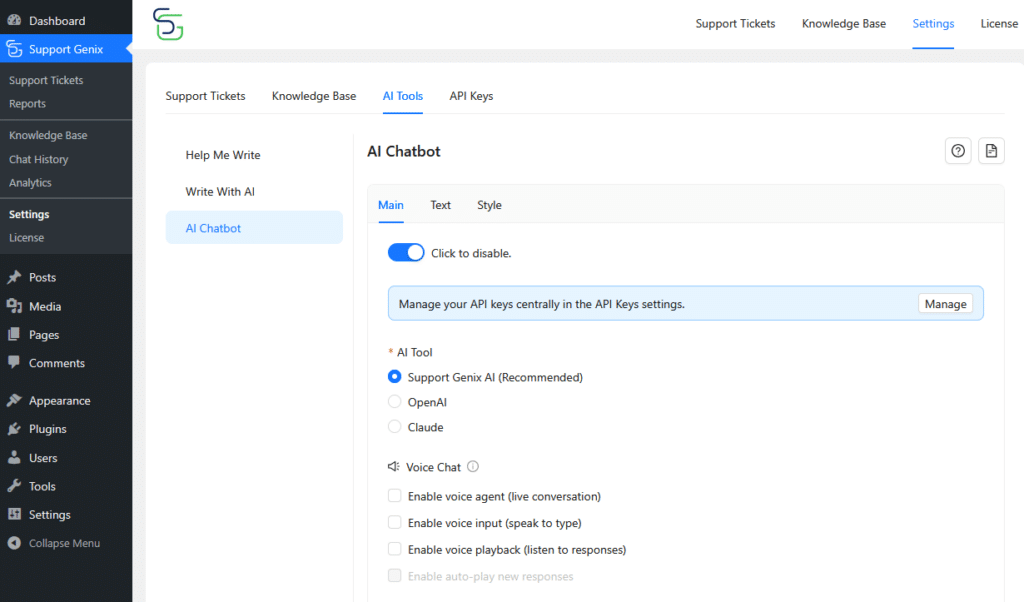Click the documentation file icon

pos(991,151)
